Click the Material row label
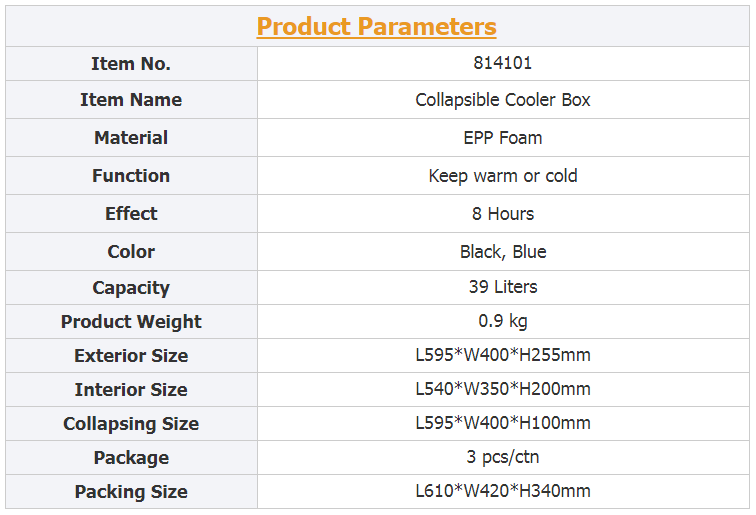The width and height of the screenshot is (756, 515). (x=131, y=138)
